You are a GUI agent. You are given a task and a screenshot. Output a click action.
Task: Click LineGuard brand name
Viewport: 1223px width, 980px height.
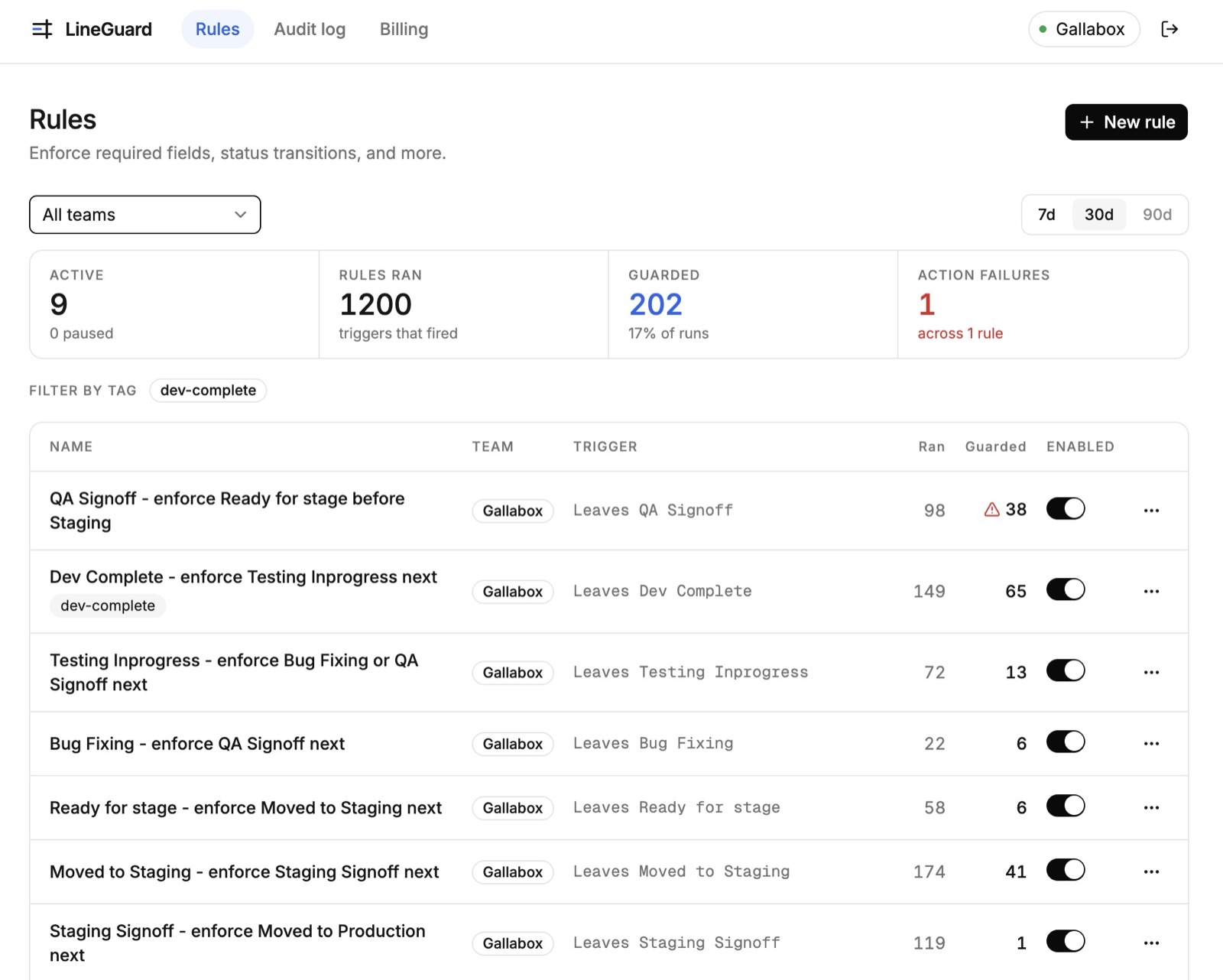[109, 29]
